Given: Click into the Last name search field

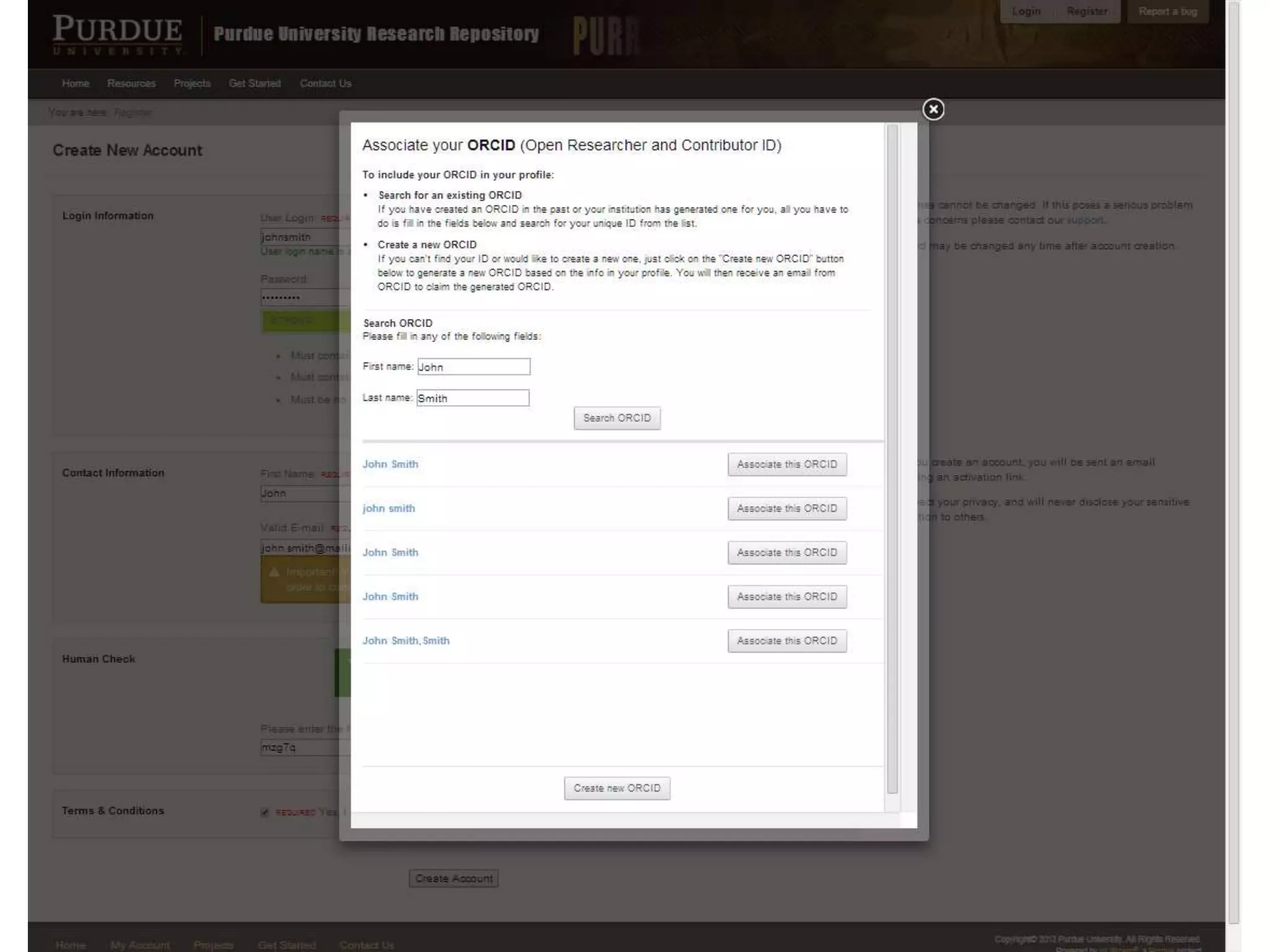Looking at the screenshot, I should (x=473, y=398).
